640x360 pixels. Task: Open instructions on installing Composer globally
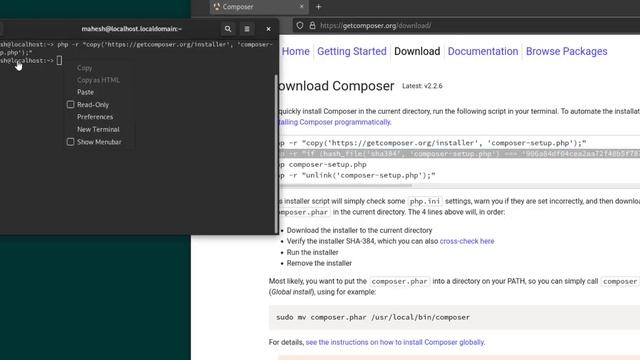point(395,342)
